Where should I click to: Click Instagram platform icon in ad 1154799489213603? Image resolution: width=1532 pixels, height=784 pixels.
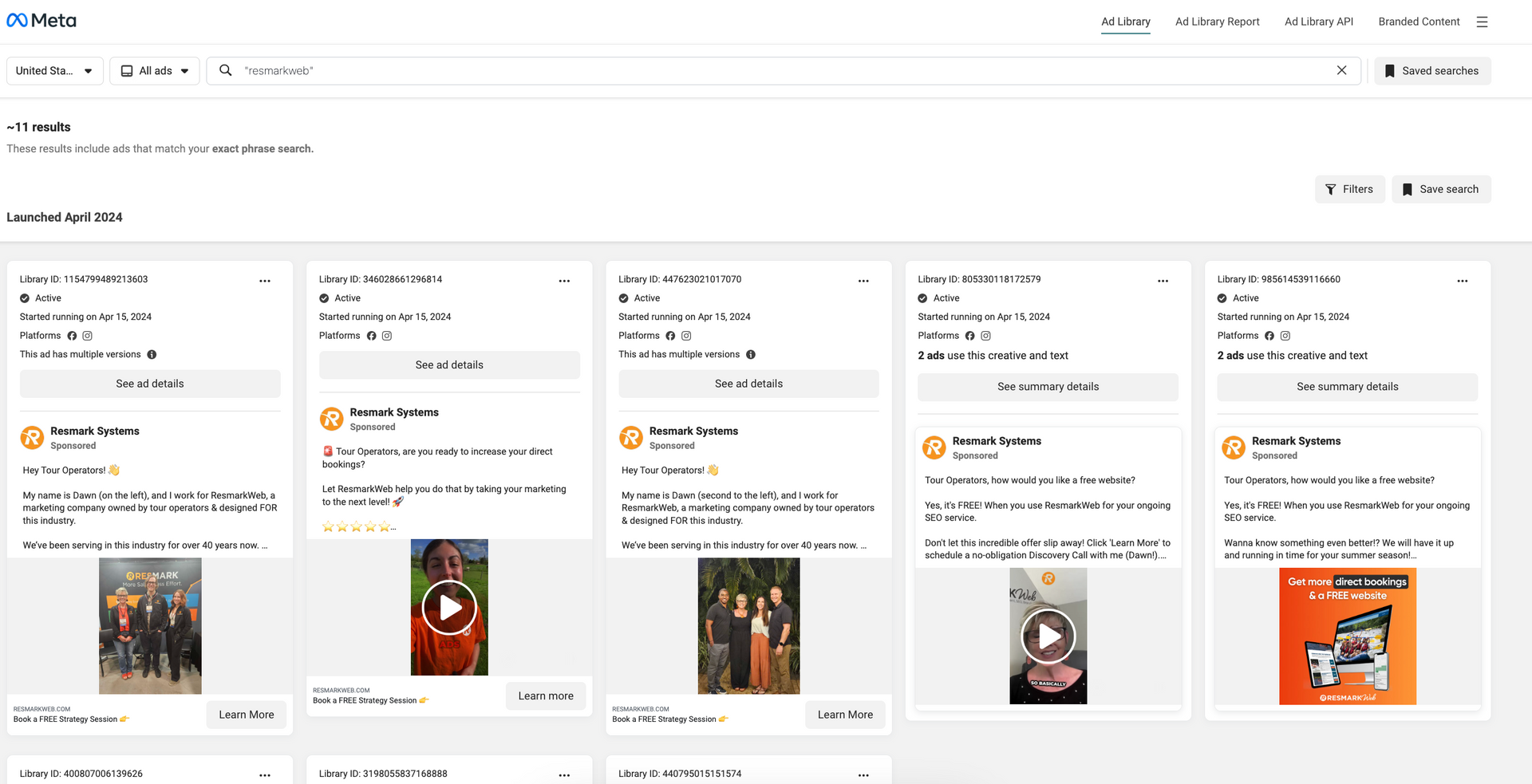(x=88, y=336)
